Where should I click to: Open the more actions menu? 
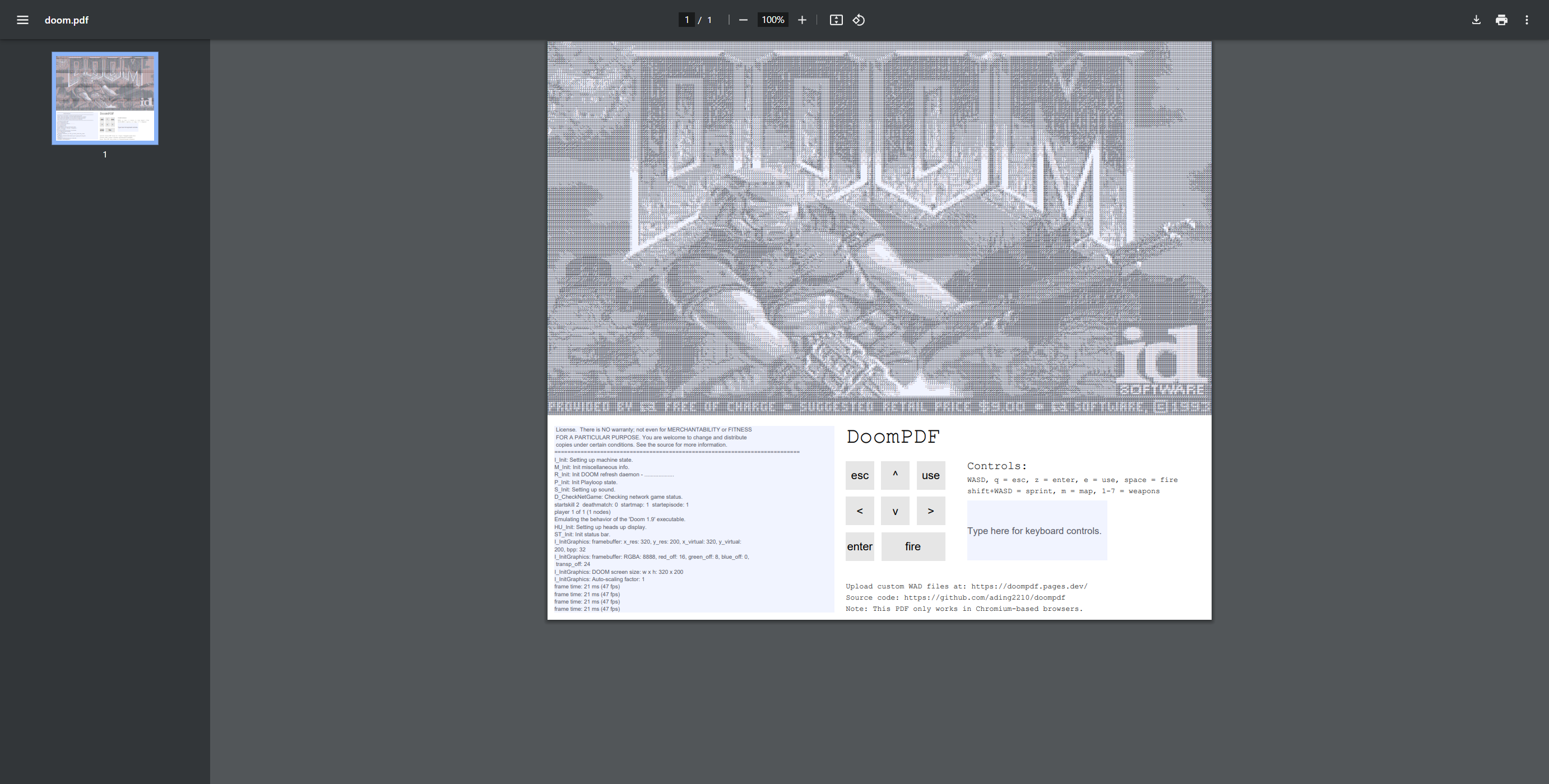1526,20
